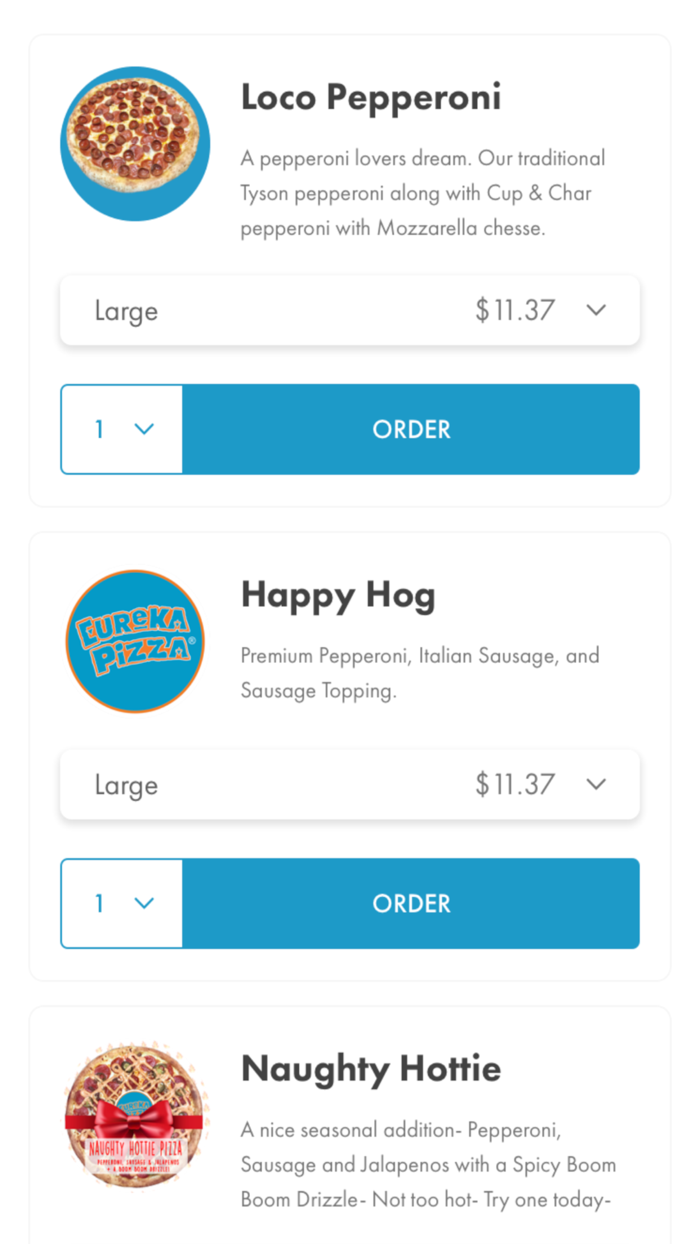The height and width of the screenshot is (1244, 700).
Task: Order the Loco Pepperoni pizza
Action: (x=411, y=429)
